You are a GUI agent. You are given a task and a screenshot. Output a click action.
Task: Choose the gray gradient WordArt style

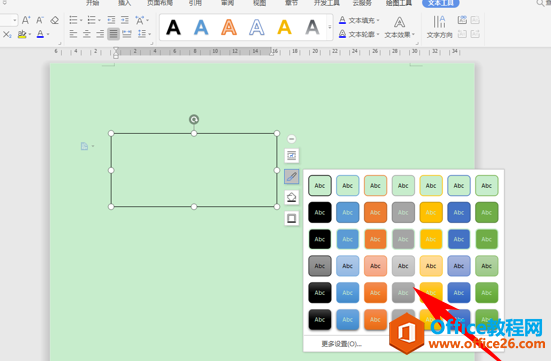[x=312, y=27]
